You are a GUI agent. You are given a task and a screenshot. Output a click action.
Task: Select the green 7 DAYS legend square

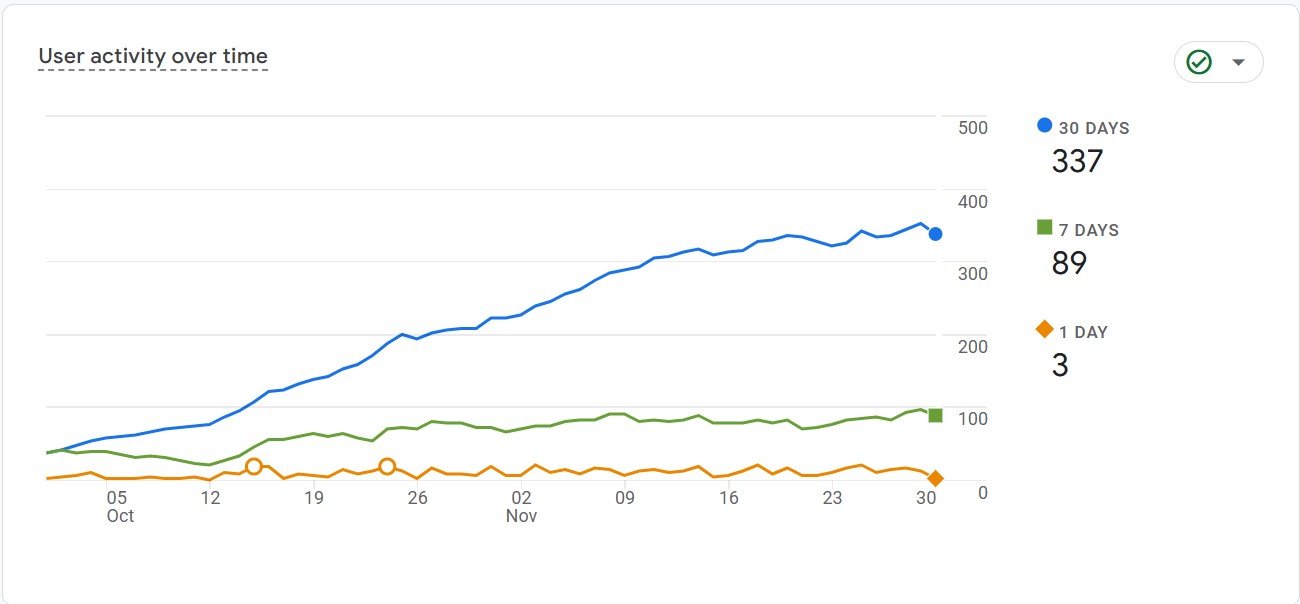coord(1043,229)
